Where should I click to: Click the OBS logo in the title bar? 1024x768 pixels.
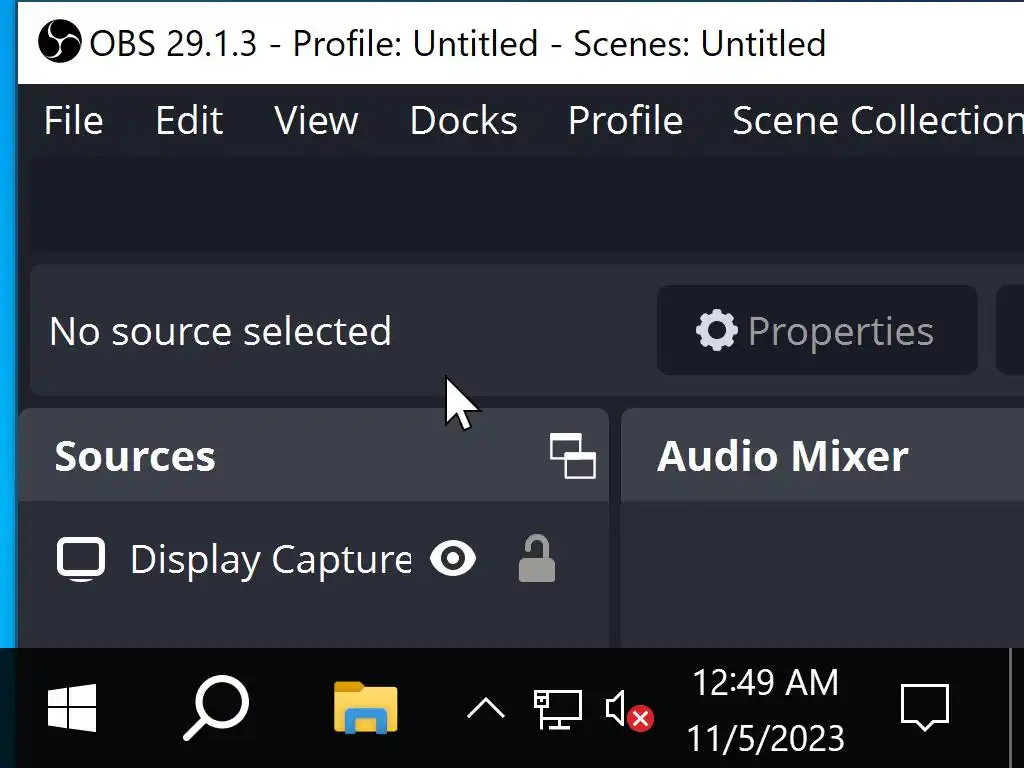pyautogui.click(x=60, y=42)
